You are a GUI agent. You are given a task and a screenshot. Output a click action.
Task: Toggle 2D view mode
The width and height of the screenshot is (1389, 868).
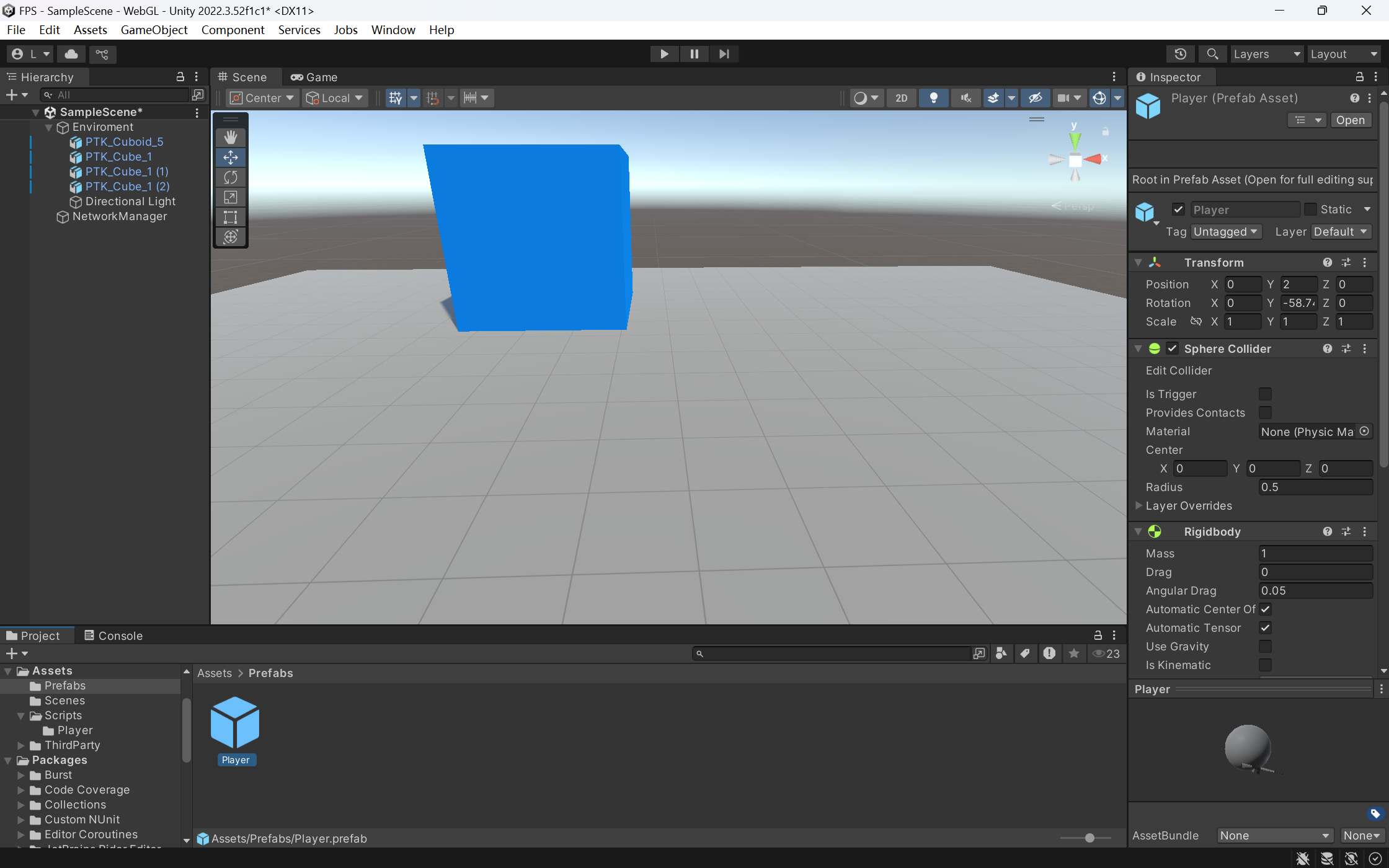tap(901, 98)
